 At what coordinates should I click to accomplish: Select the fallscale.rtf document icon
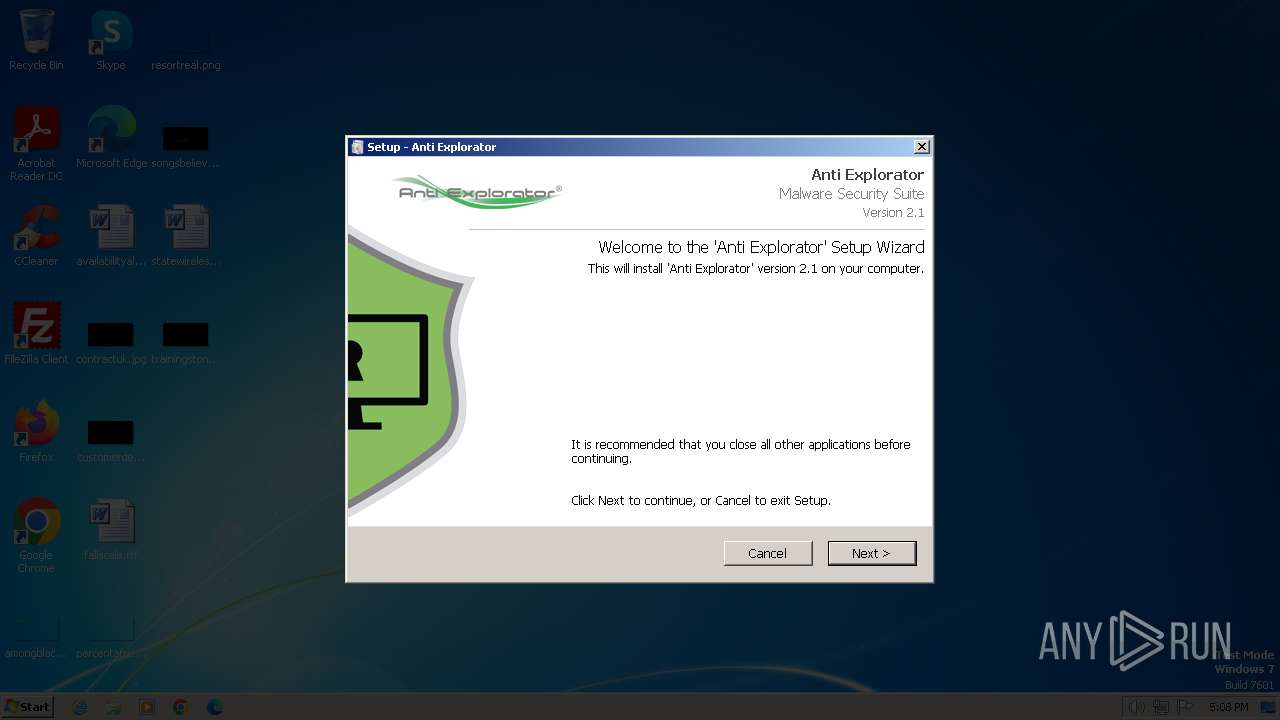click(x=111, y=530)
